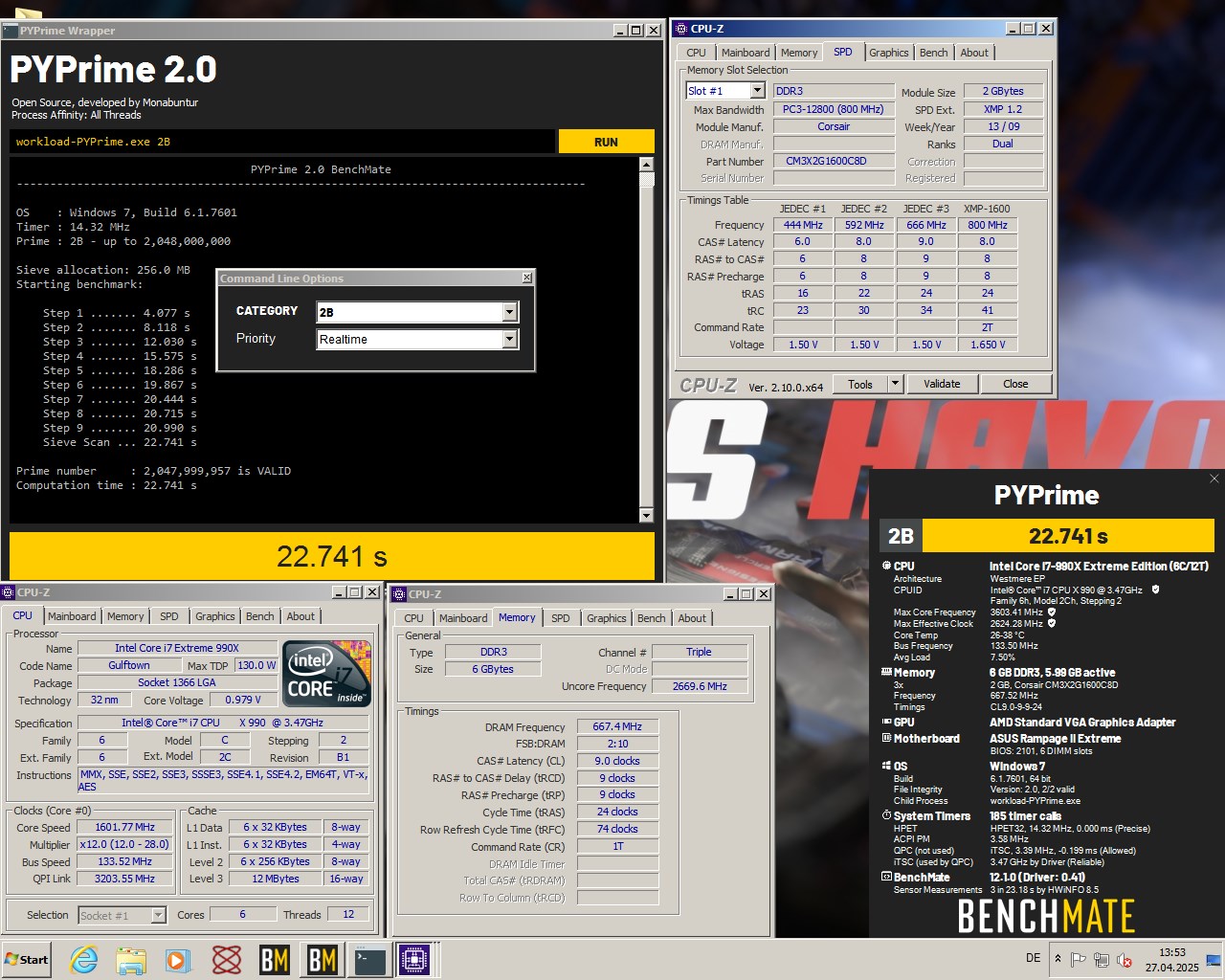Click Core Speed value 1601.77 MHz
Screen dimensions: 1225x980
(124, 827)
